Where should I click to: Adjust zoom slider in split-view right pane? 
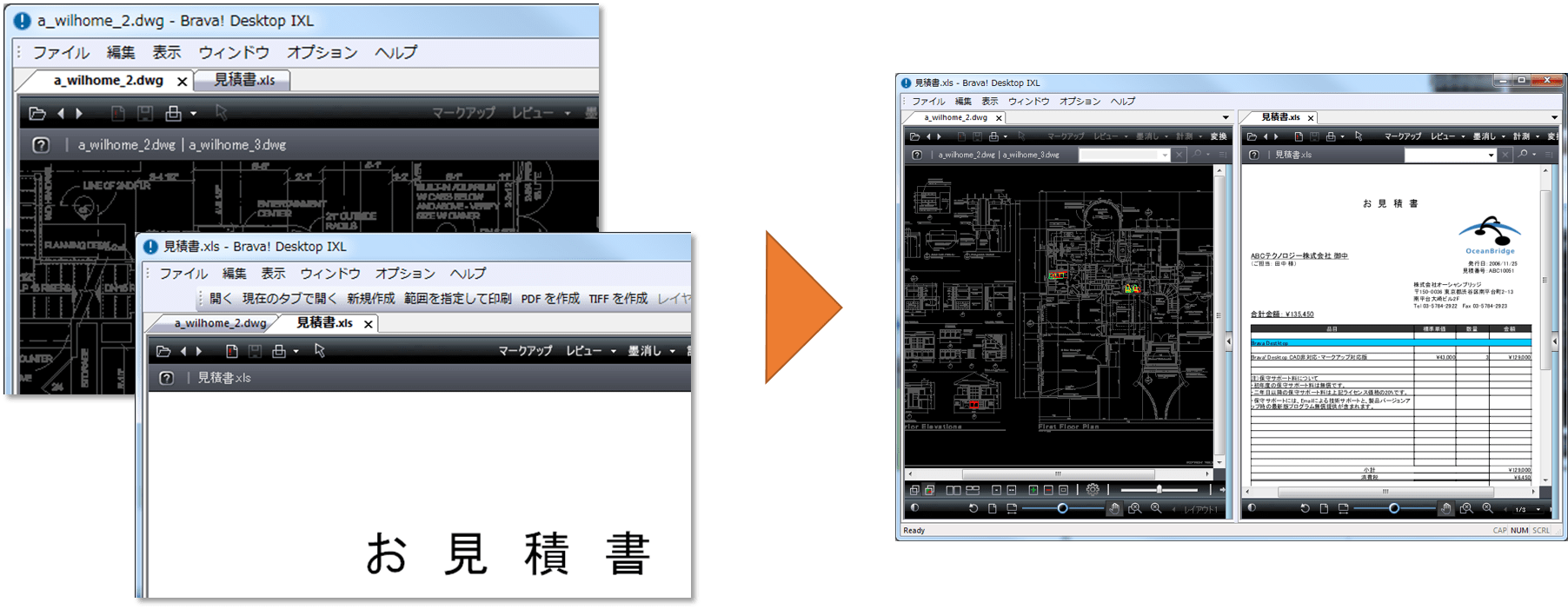point(1394,508)
